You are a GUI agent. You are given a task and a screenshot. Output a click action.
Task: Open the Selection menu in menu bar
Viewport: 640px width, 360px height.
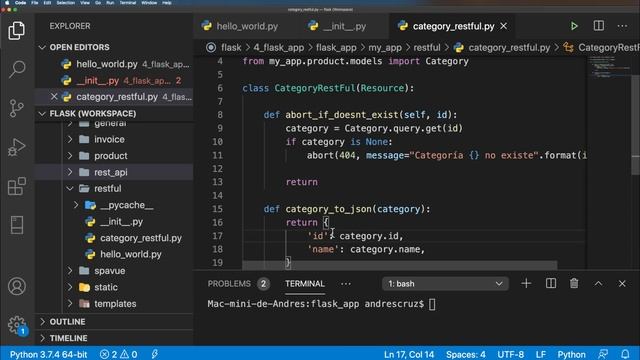point(65,3)
